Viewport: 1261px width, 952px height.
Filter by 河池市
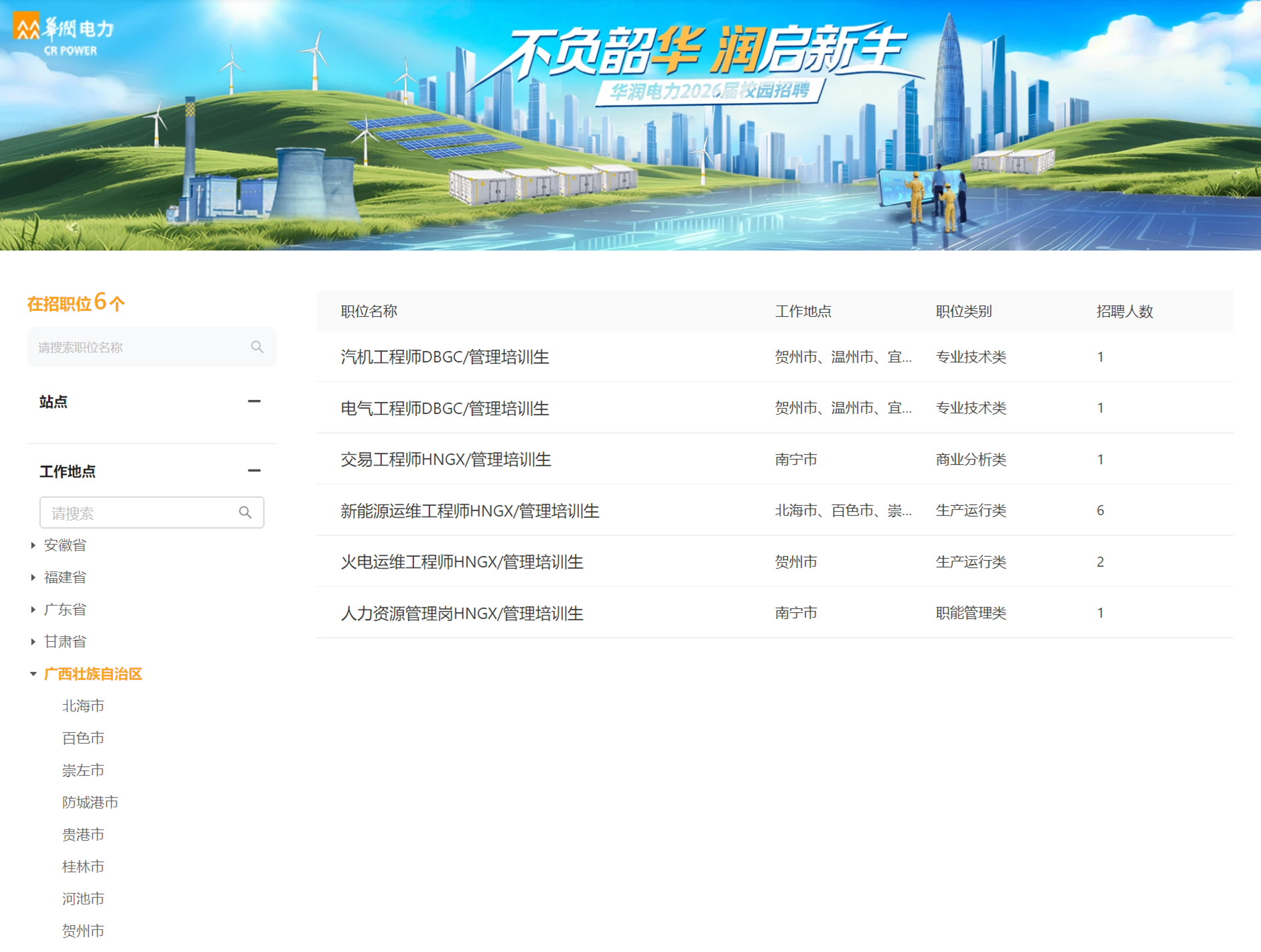pyautogui.click(x=83, y=899)
